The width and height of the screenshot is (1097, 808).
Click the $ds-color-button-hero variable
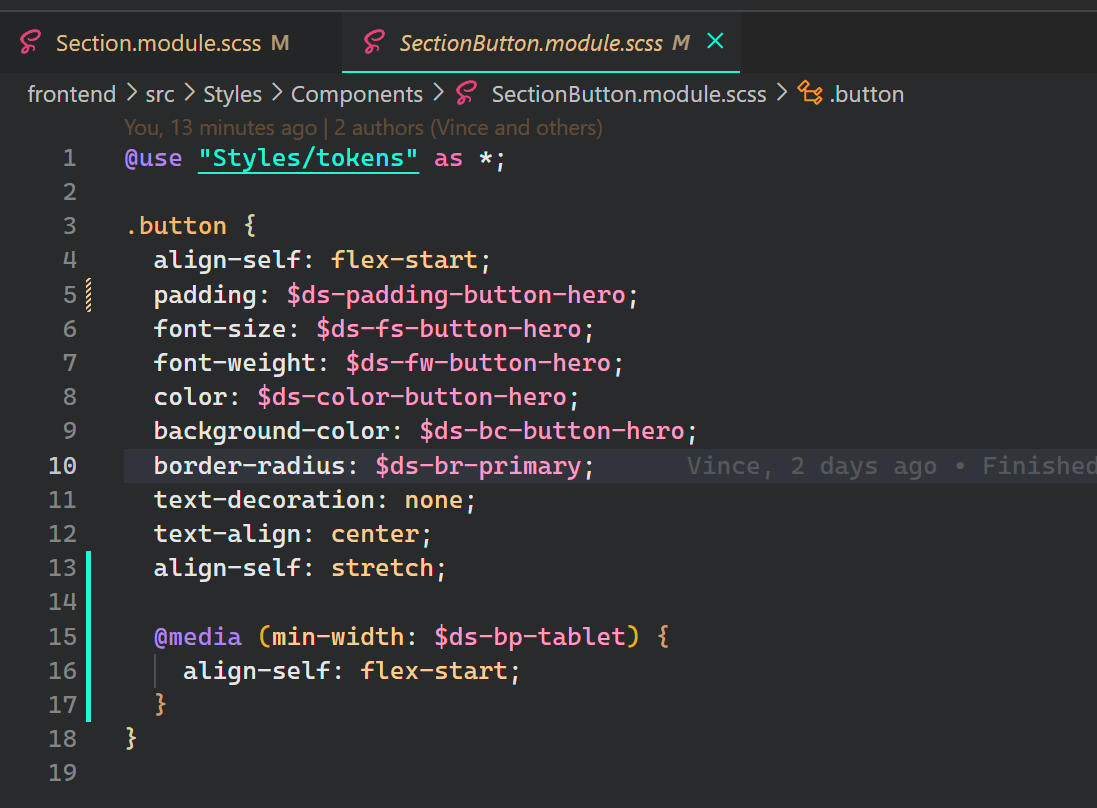[x=412, y=397]
